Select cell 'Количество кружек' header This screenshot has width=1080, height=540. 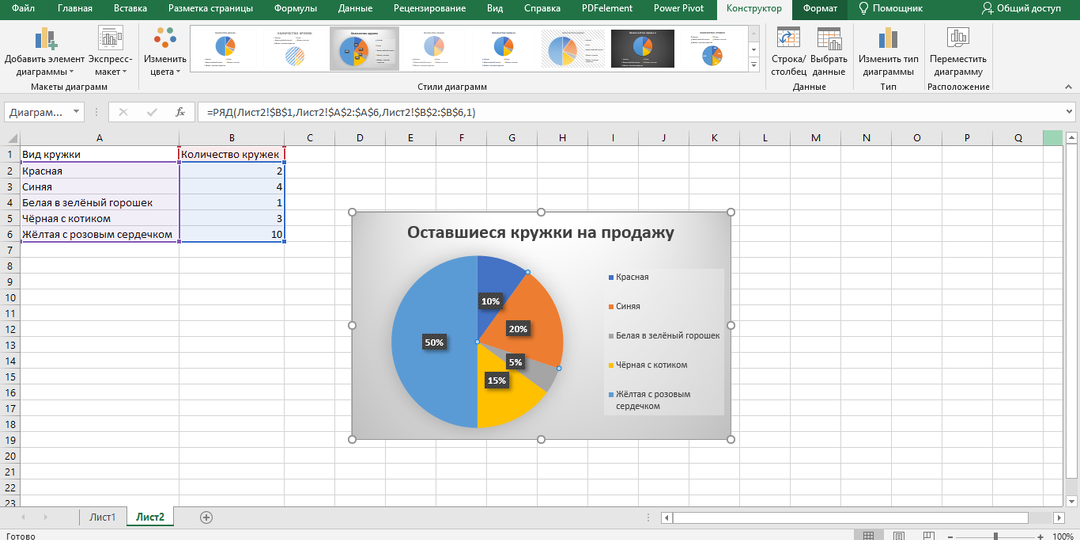click(231, 155)
